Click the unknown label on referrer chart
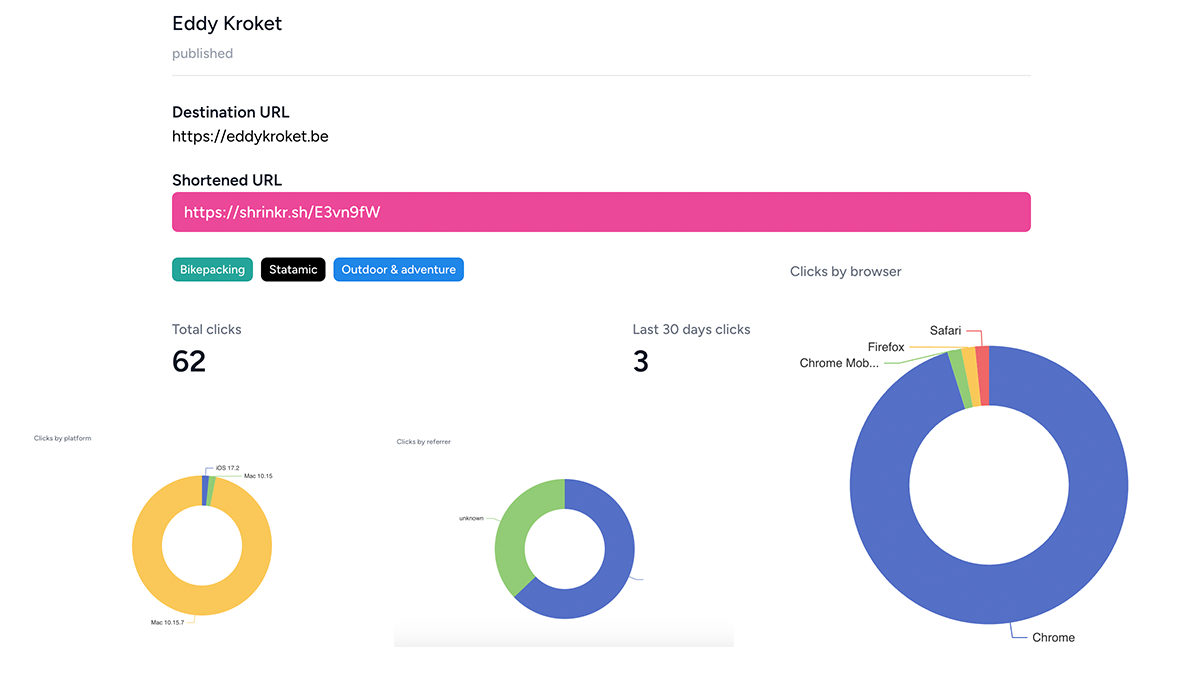Image resolution: width=1200 pixels, height=698 pixels. [471, 518]
